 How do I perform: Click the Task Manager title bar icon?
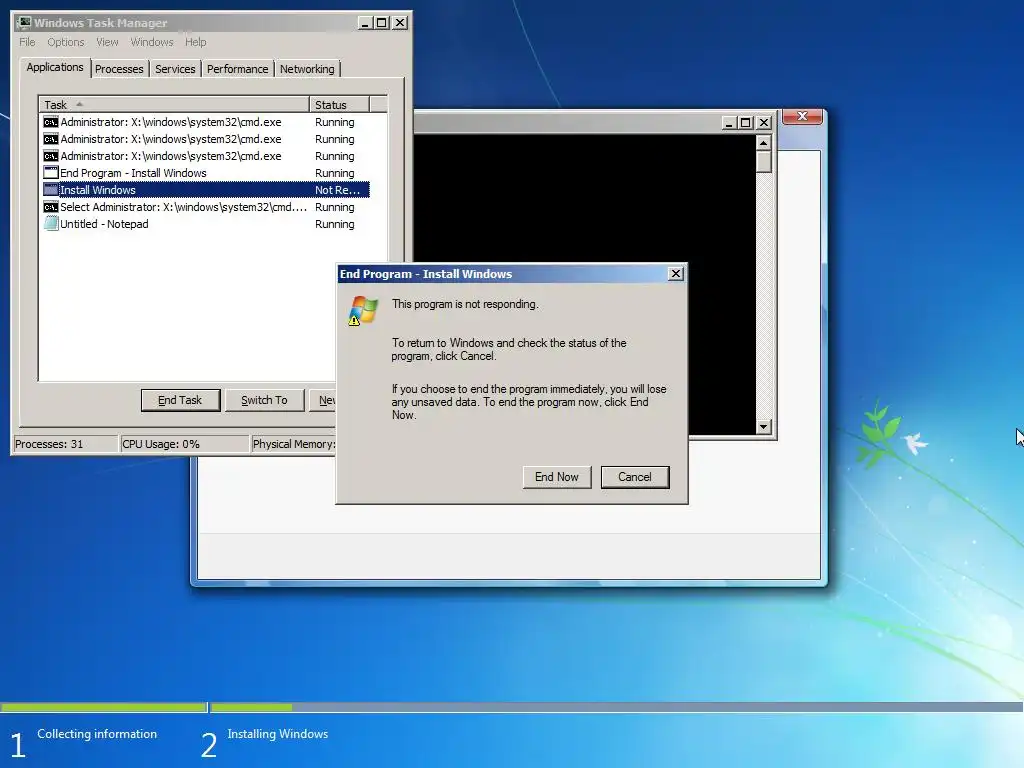(x=24, y=23)
